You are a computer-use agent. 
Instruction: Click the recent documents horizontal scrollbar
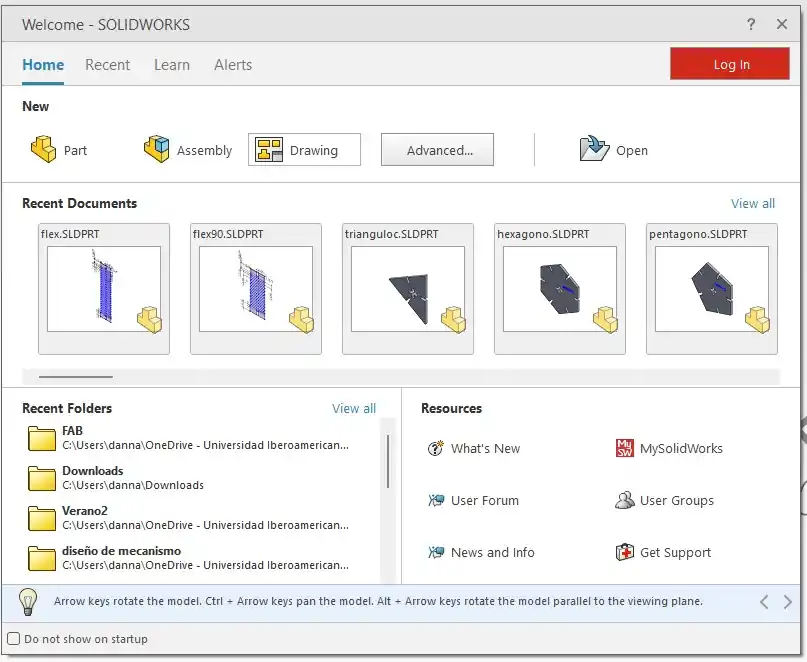(76, 377)
